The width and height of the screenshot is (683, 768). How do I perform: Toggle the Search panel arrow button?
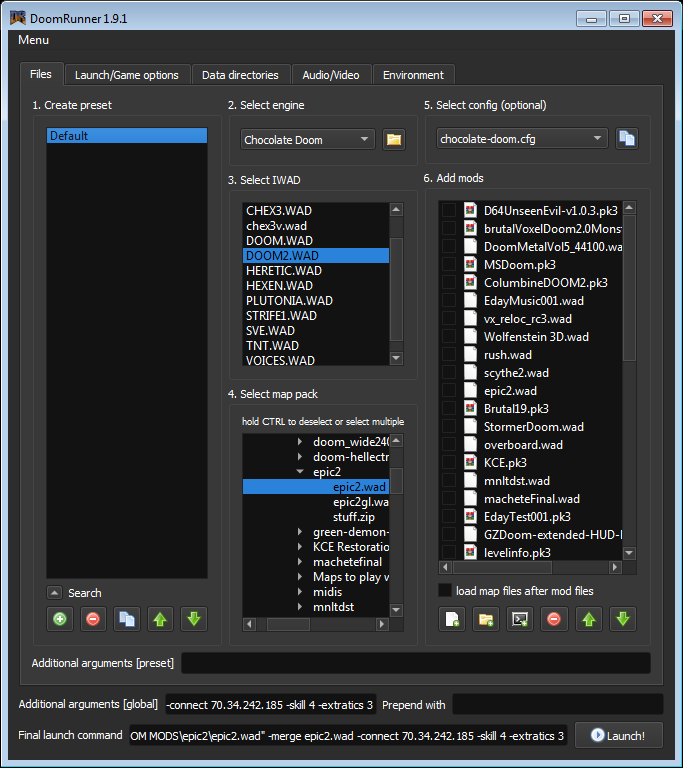tap(54, 593)
